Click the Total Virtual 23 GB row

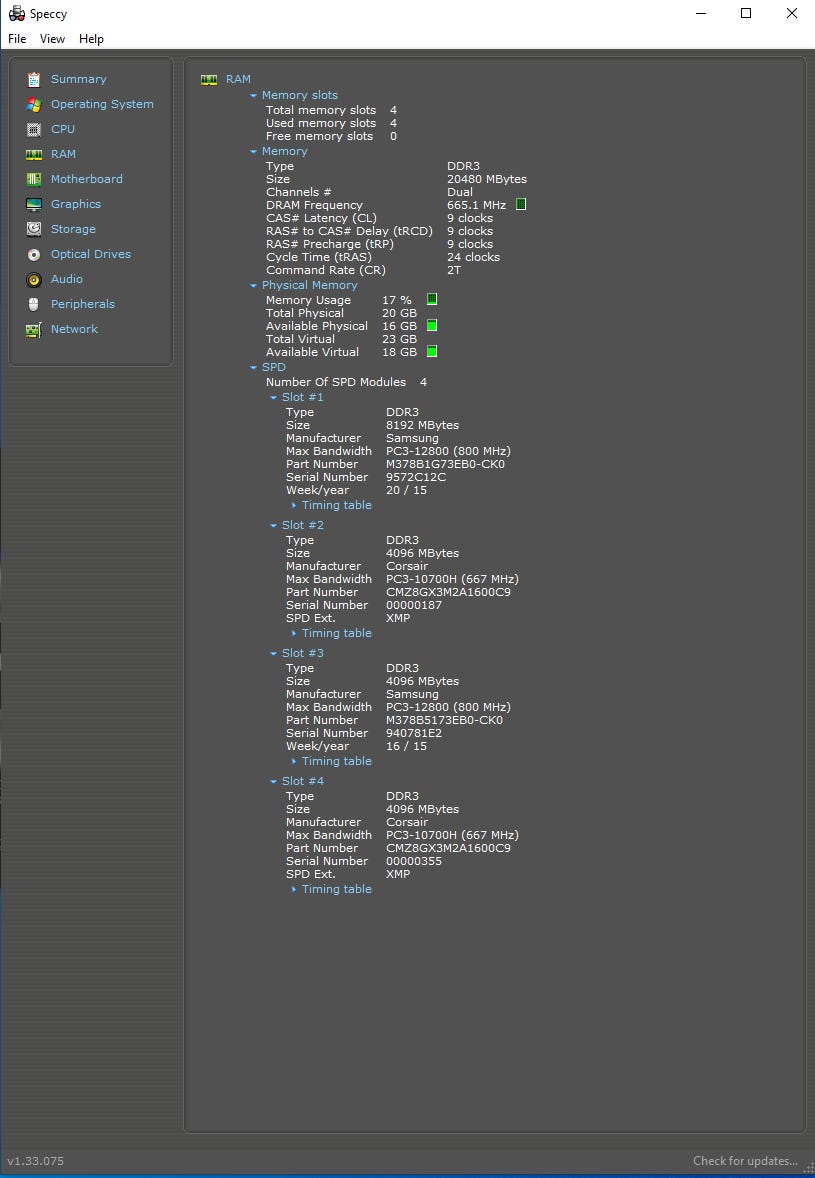[341, 339]
